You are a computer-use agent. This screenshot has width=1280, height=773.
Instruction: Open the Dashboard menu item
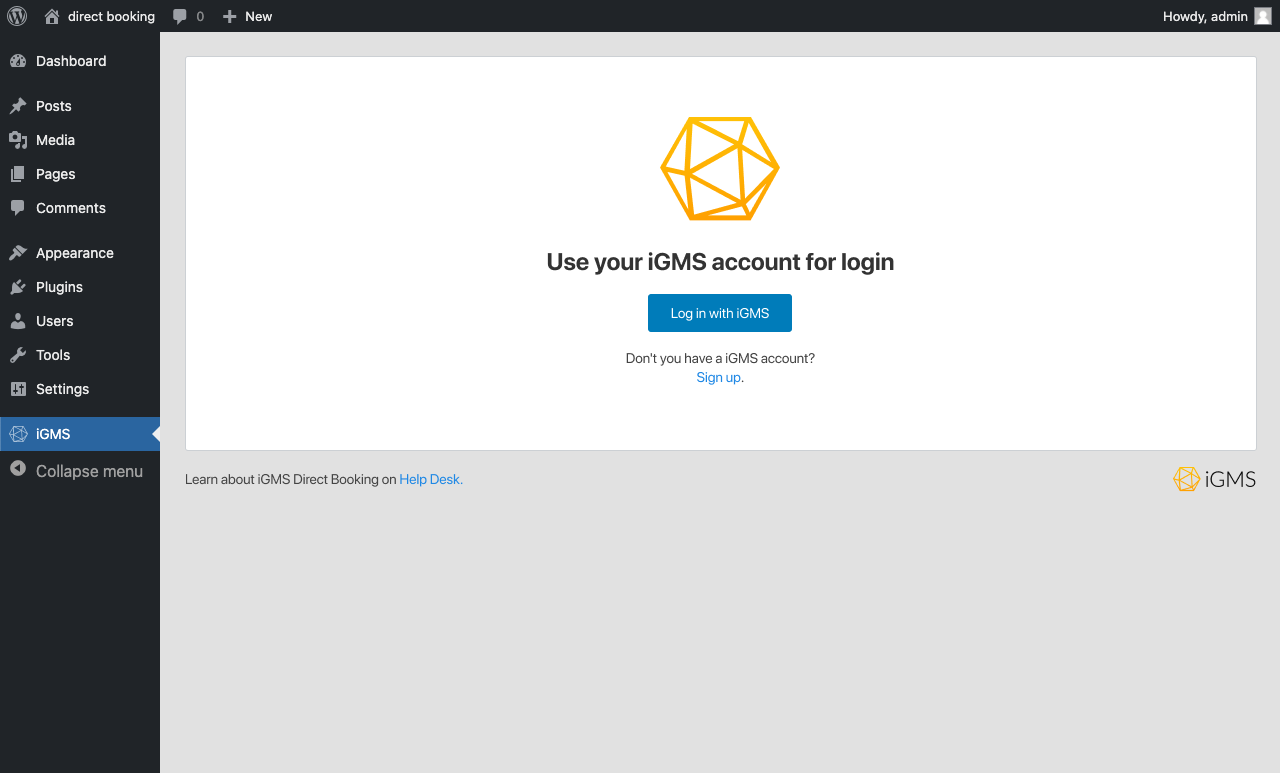(x=80, y=61)
